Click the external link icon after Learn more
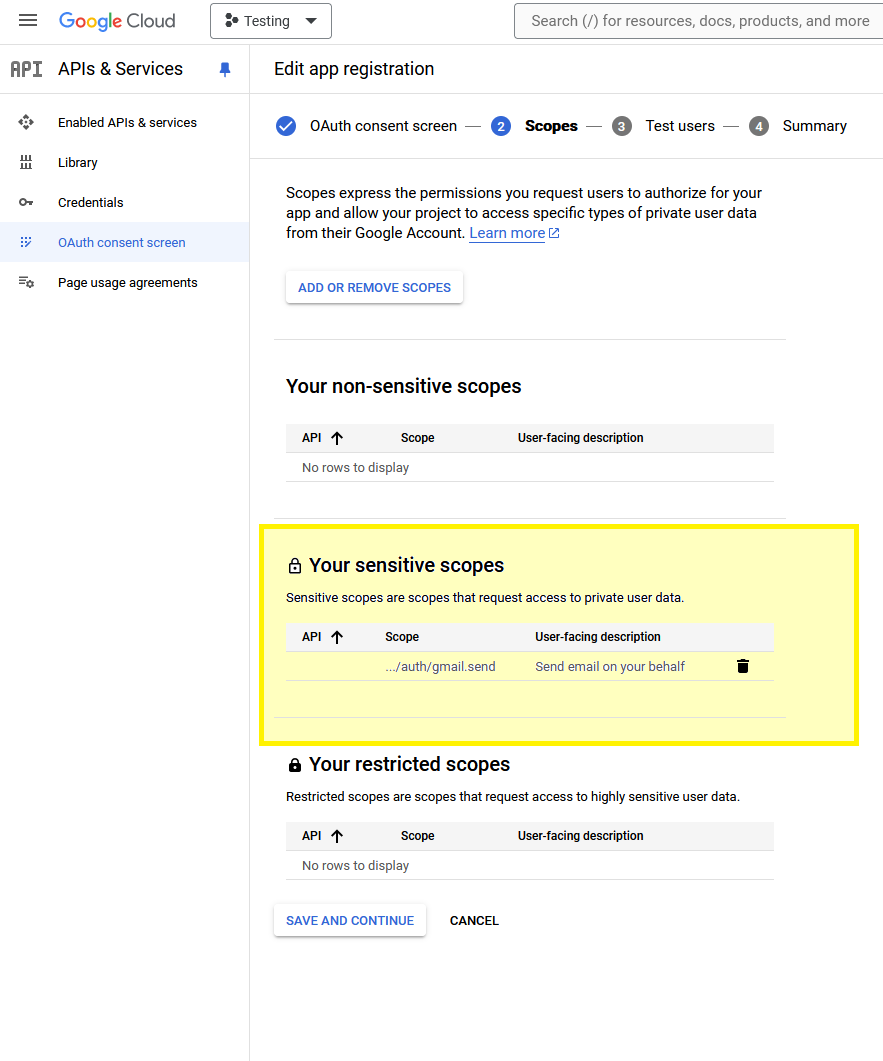Viewport: 883px width, 1061px height. click(554, 233)
